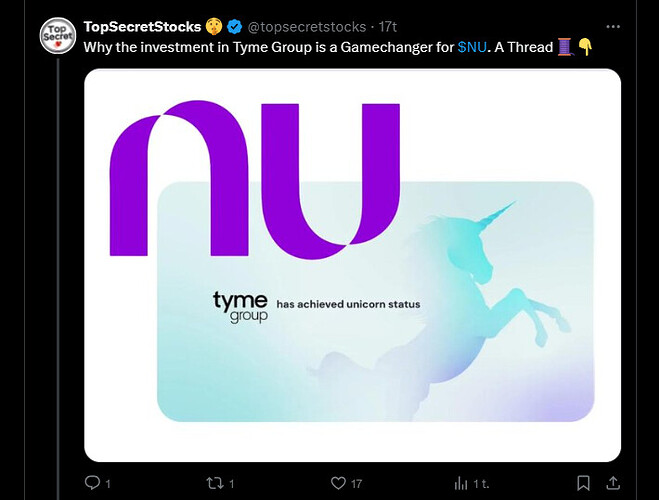Click the blue verified badge
Viewport: 659px width, 500px height.
pos(235,27)
